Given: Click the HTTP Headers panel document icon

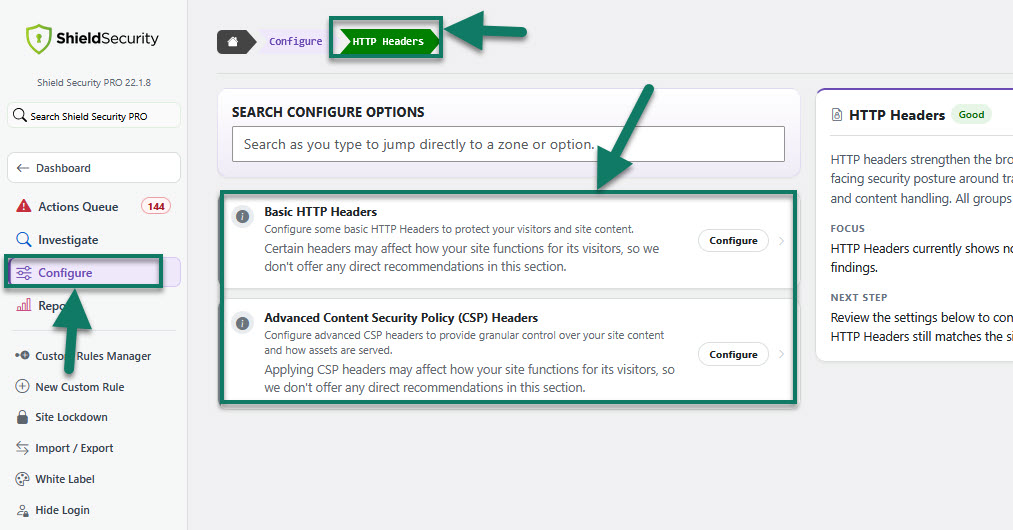Looking at the screenshot, I should tap(837, 115).
